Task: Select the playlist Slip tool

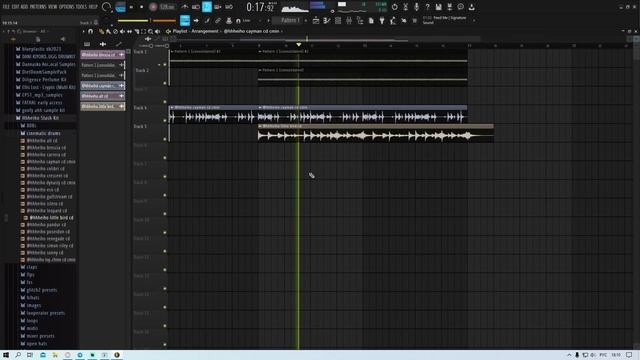Action: coord(129,31)
